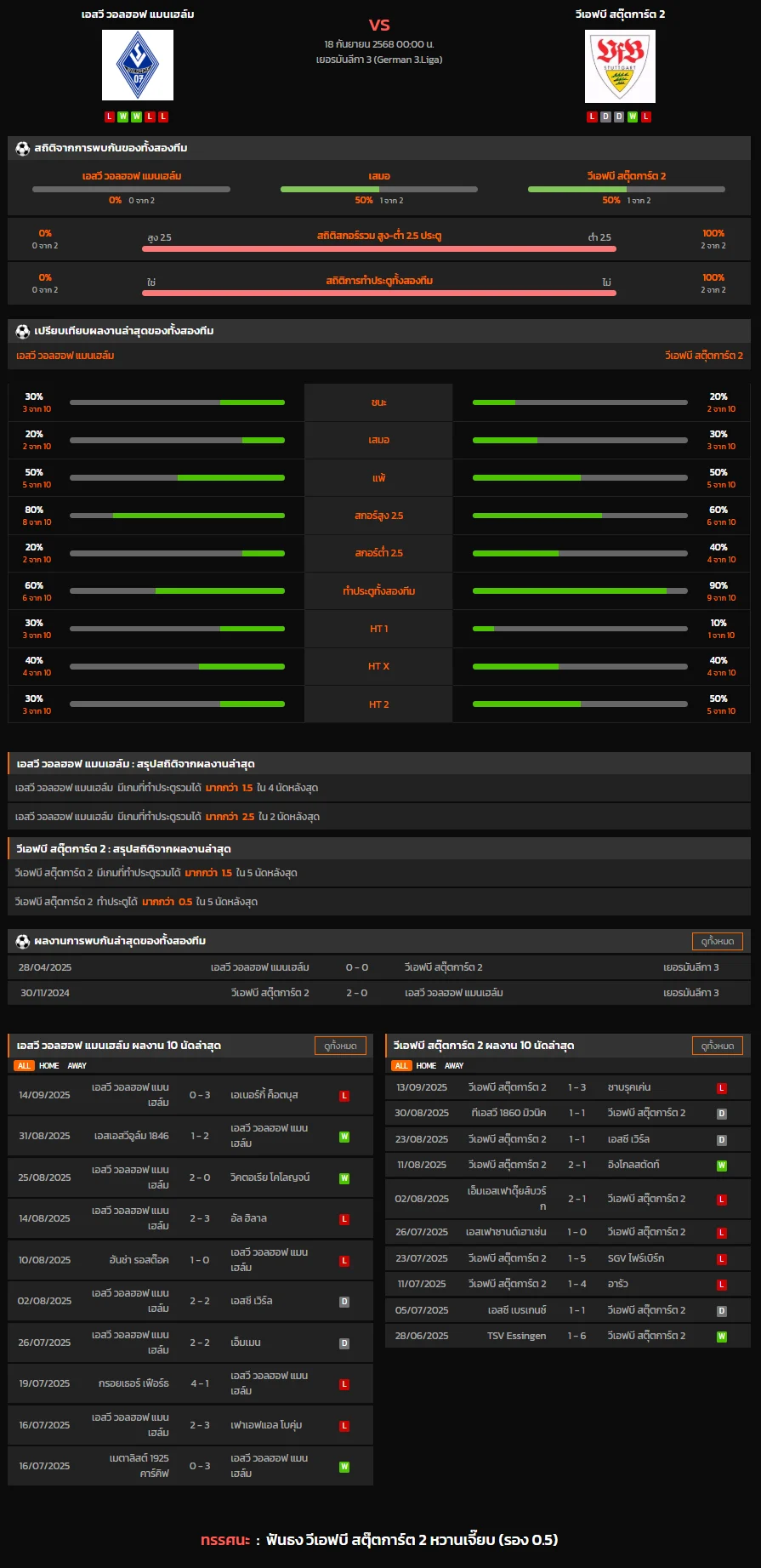Select the HOME tab under Stuttgart 2's last 10 results

tap(427, 1066)
